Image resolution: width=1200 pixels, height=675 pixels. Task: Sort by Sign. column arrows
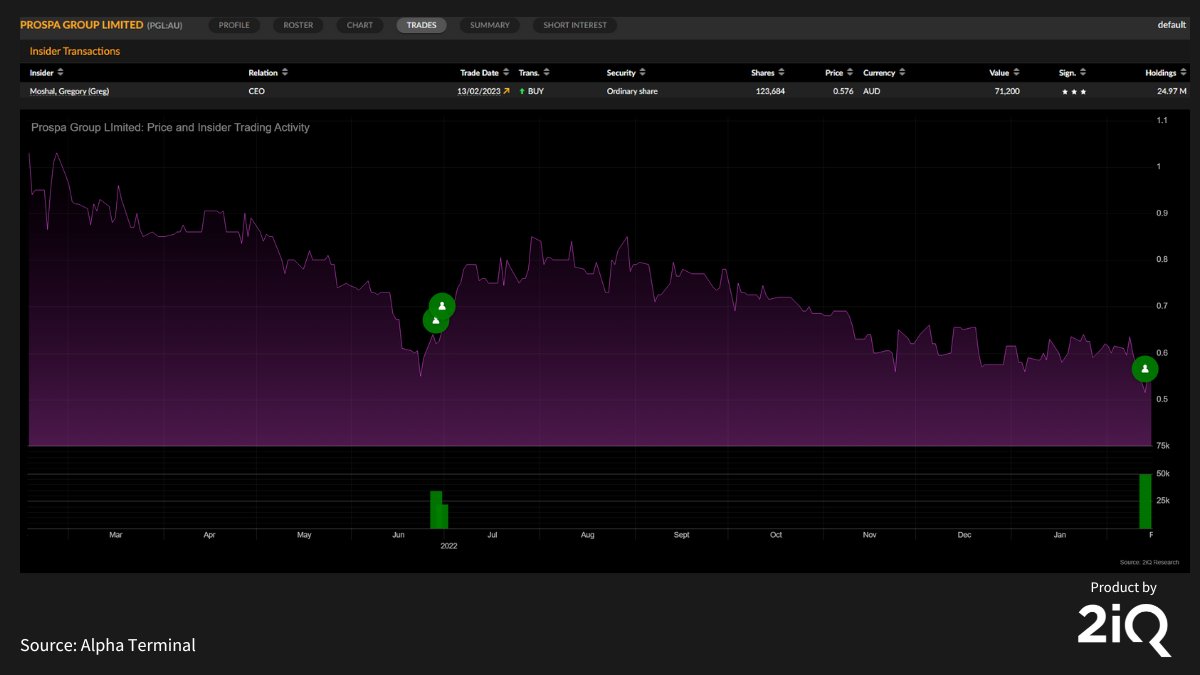[1084, 72]
